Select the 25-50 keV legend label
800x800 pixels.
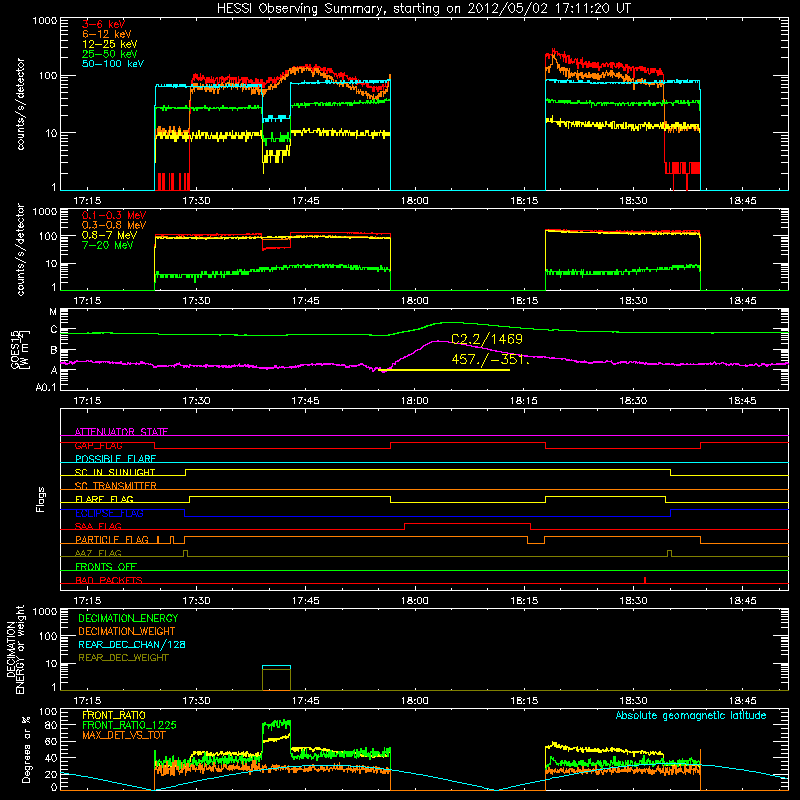[x=110, y=54]
